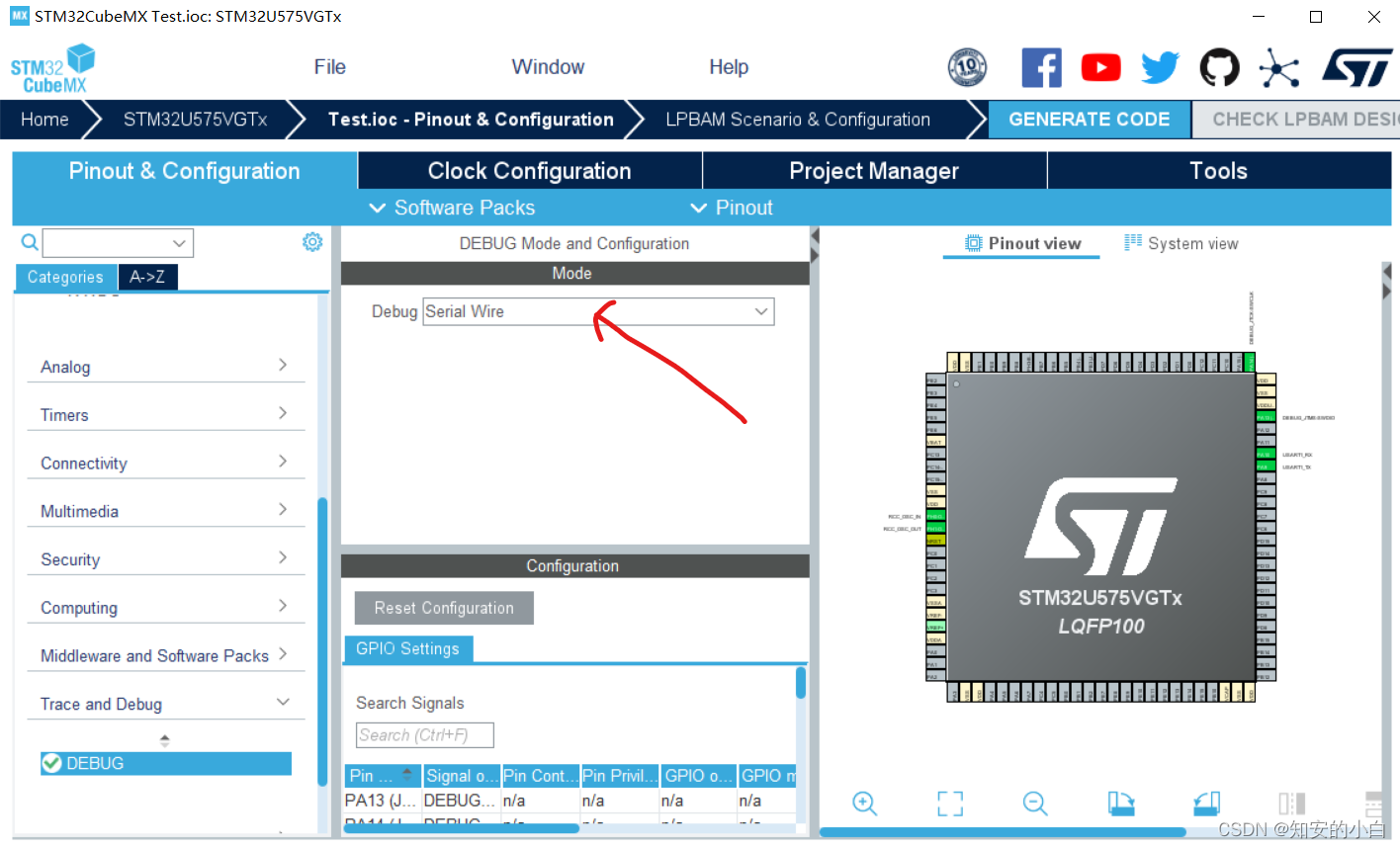Rotate the chip view clockwise
Viewport: 1400px width, 848px height.
pos(1121,804)
